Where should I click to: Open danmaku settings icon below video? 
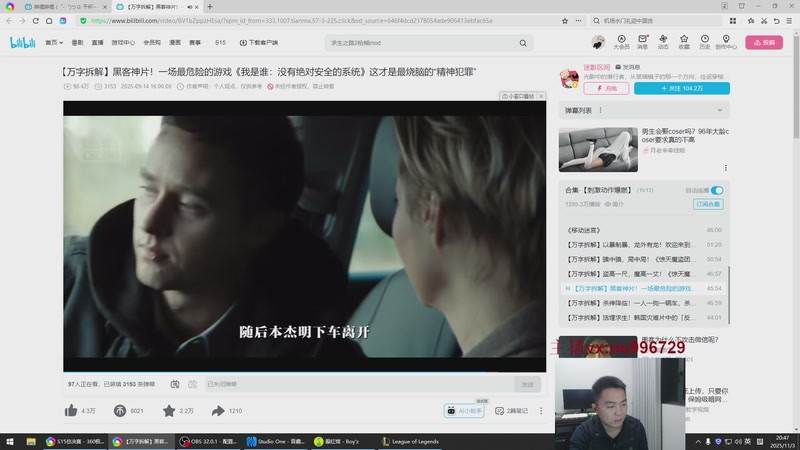click(x=192, y=384)
